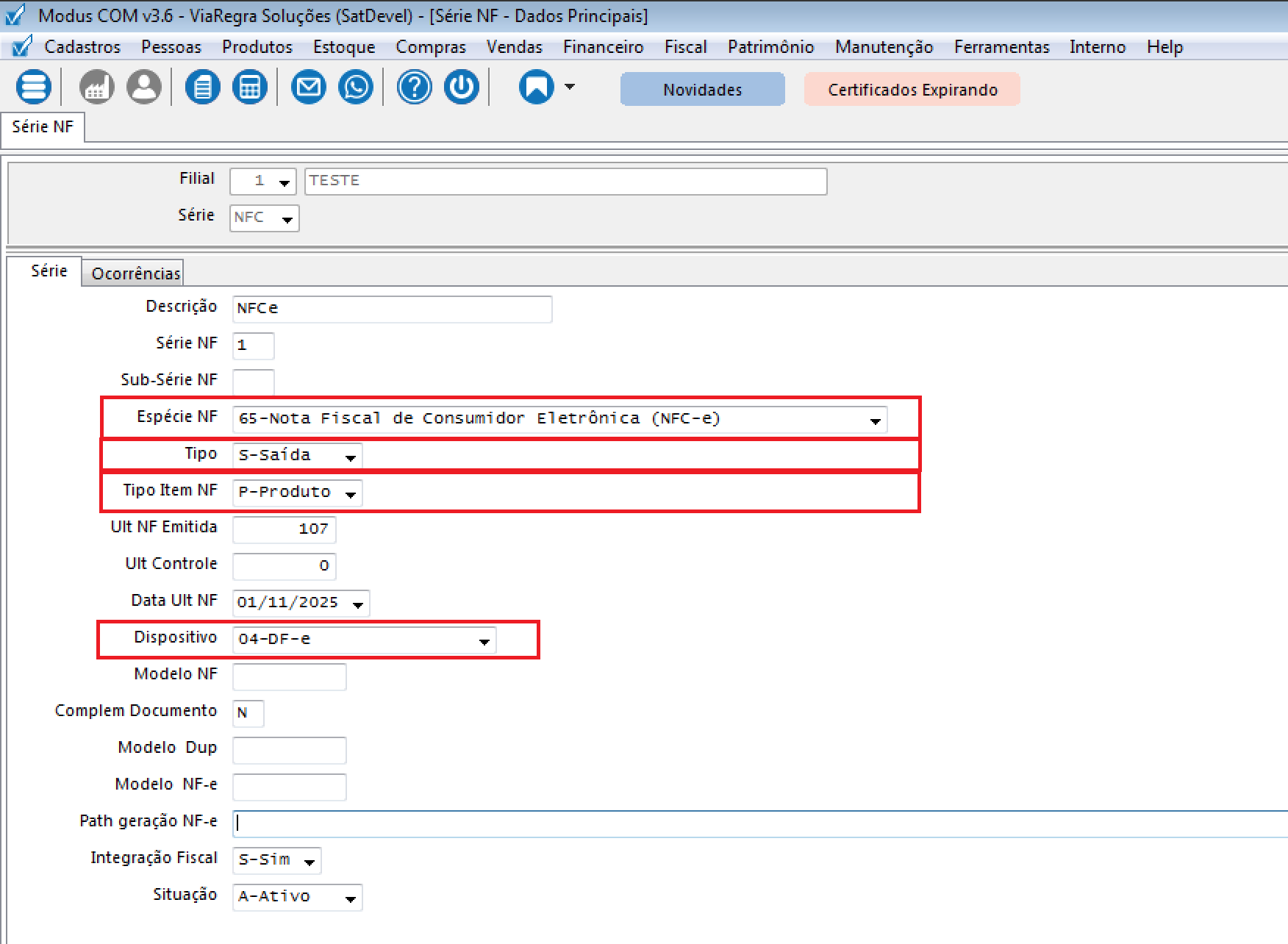Screen dimensions: 1288x944
Task: Click the Descrição input field
Action: tap(392, 309)
